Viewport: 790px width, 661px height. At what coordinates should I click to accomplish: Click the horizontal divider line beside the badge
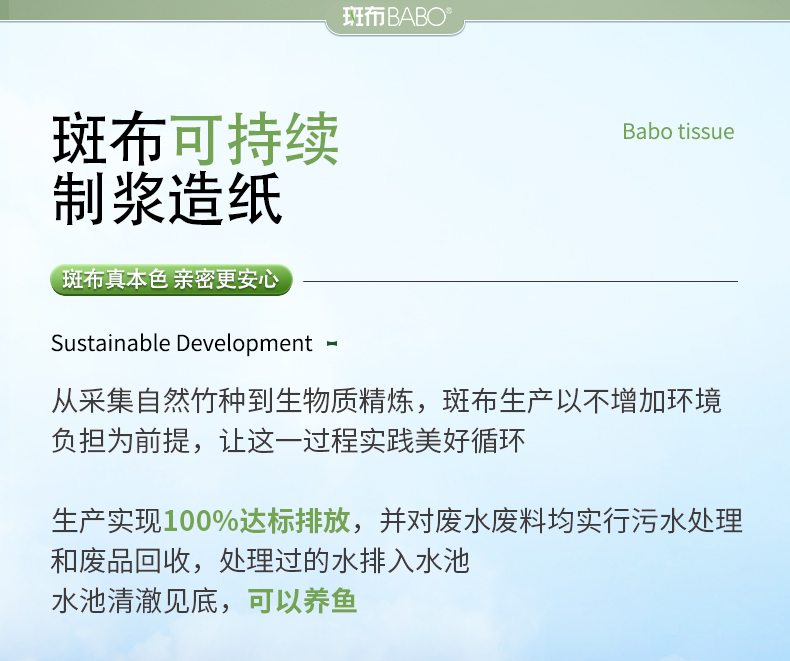click(520, 281)
